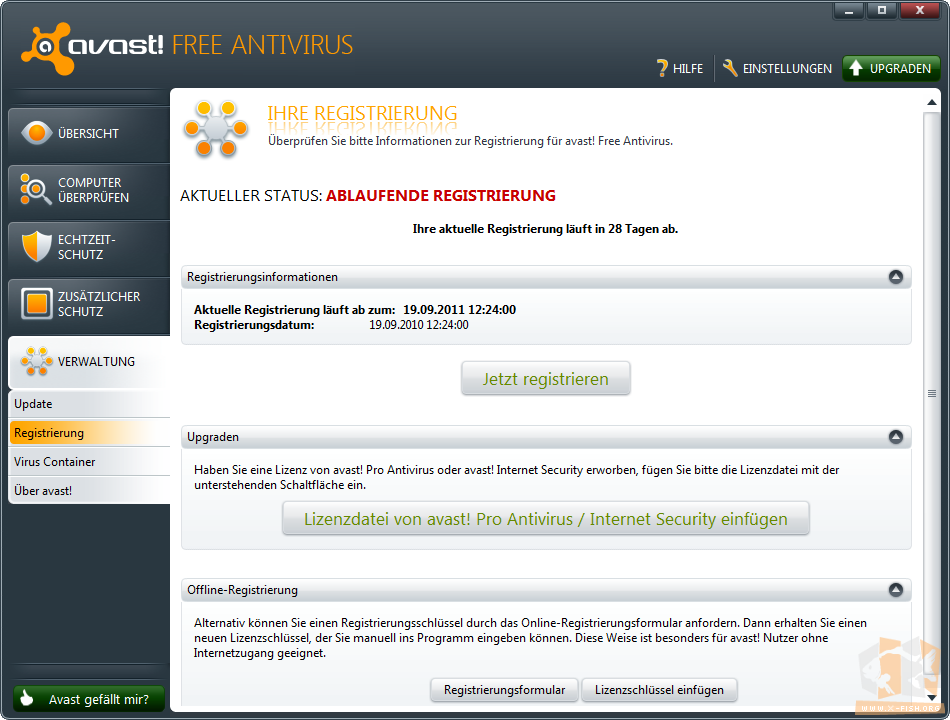Viewport: 950px width, 720px height.
Task: Click the Upgraden button label
Action: click(x=900, y=68)
